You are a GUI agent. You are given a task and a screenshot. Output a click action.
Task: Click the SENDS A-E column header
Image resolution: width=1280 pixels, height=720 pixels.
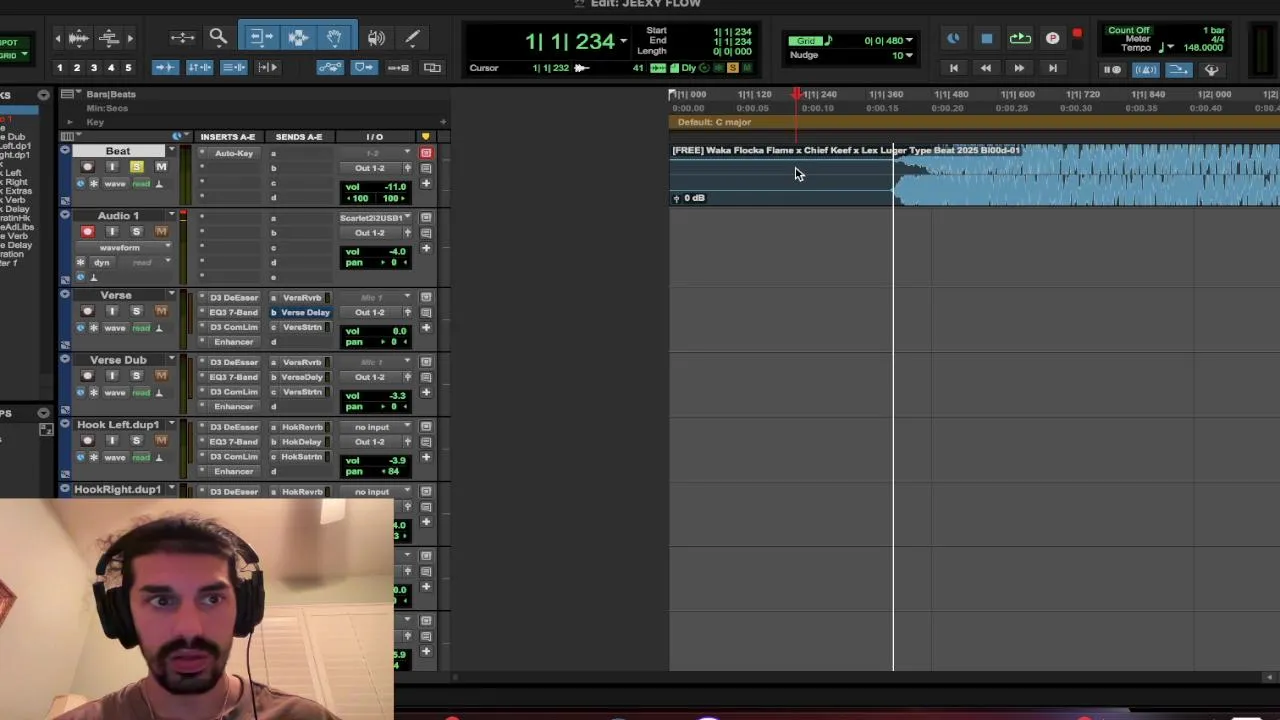click(298, 137)
